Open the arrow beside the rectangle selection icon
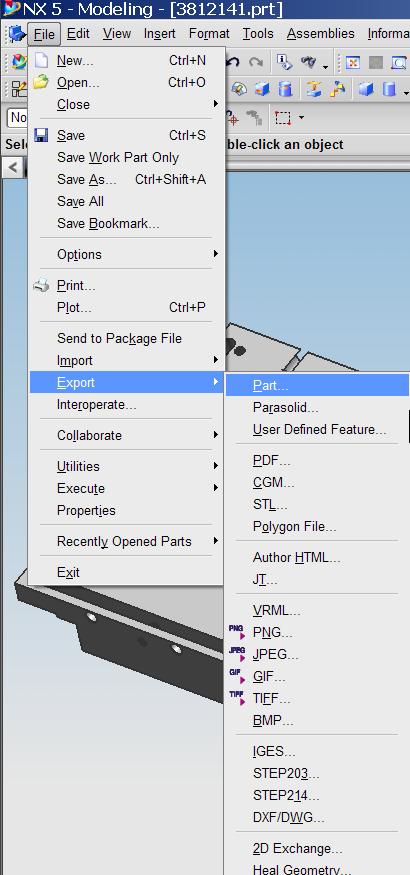410x875 pixels. tap(301, 118)
